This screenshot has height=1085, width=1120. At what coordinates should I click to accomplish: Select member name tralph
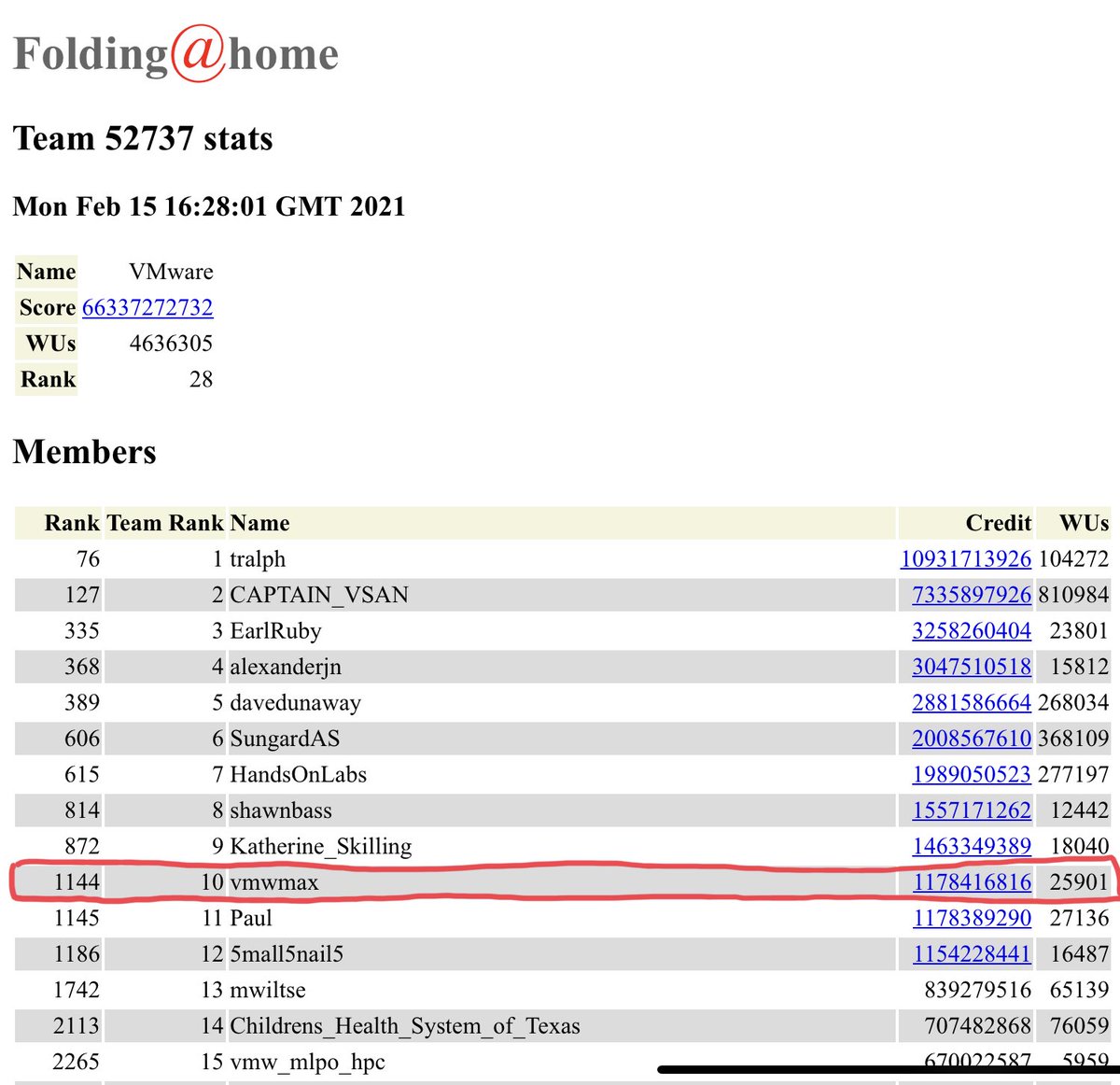[x=258, y=558]
